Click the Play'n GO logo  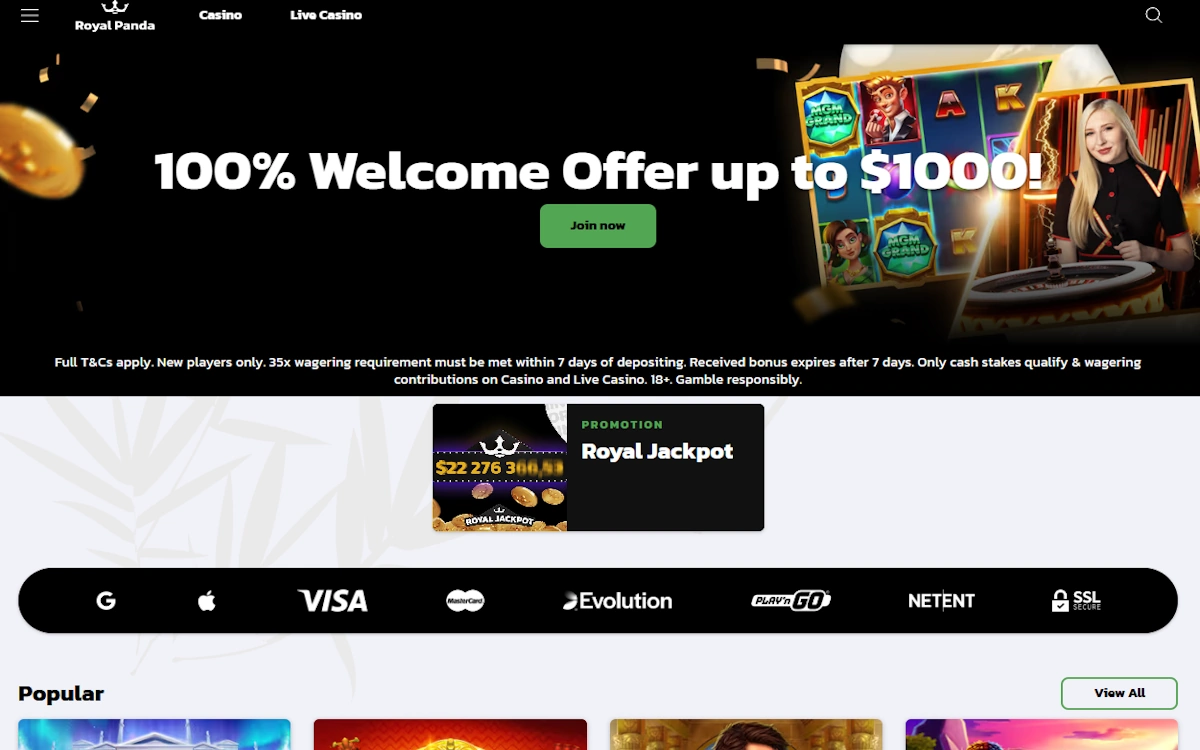click(x=791, y=601)
